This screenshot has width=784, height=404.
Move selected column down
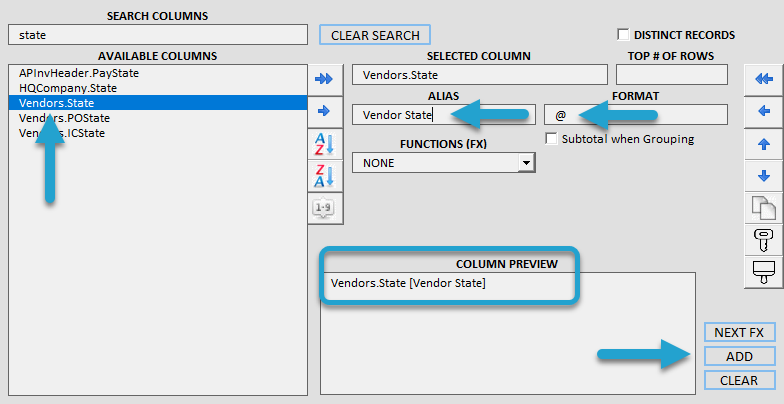764,176
